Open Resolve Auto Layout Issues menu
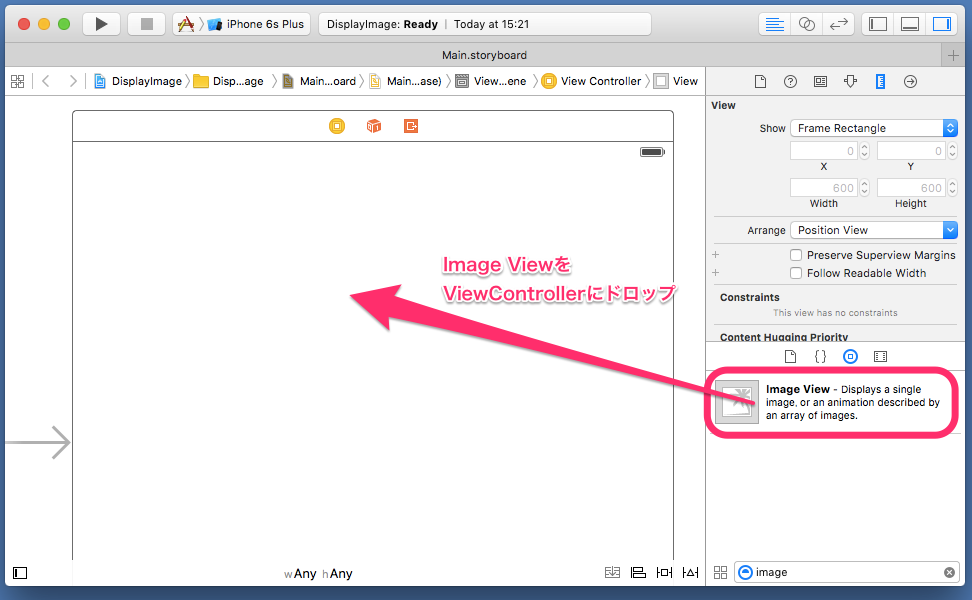972x600 pixels. [690, 572]
